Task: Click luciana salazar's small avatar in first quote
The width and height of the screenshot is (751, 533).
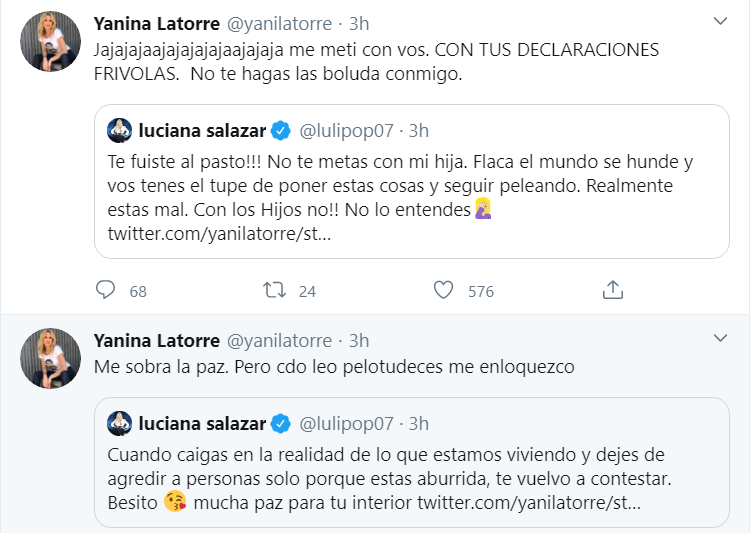Action: (x=122, y=130)
